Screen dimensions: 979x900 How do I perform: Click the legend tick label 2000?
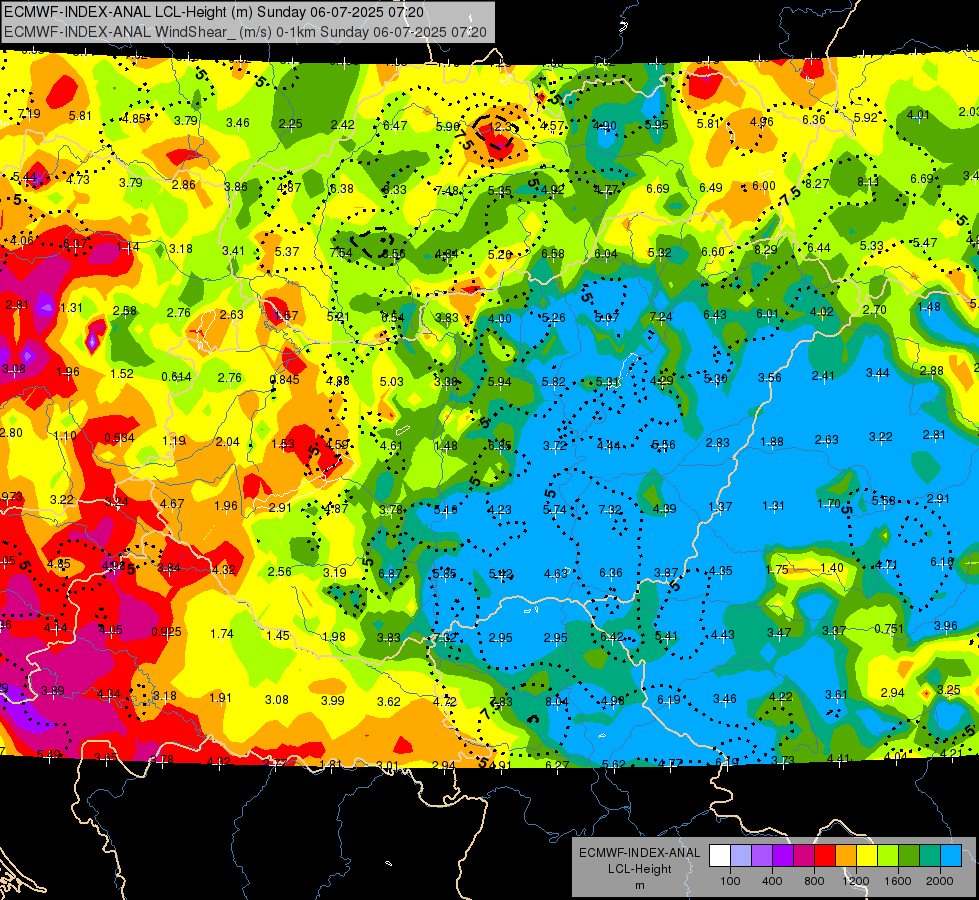point(940,881)
